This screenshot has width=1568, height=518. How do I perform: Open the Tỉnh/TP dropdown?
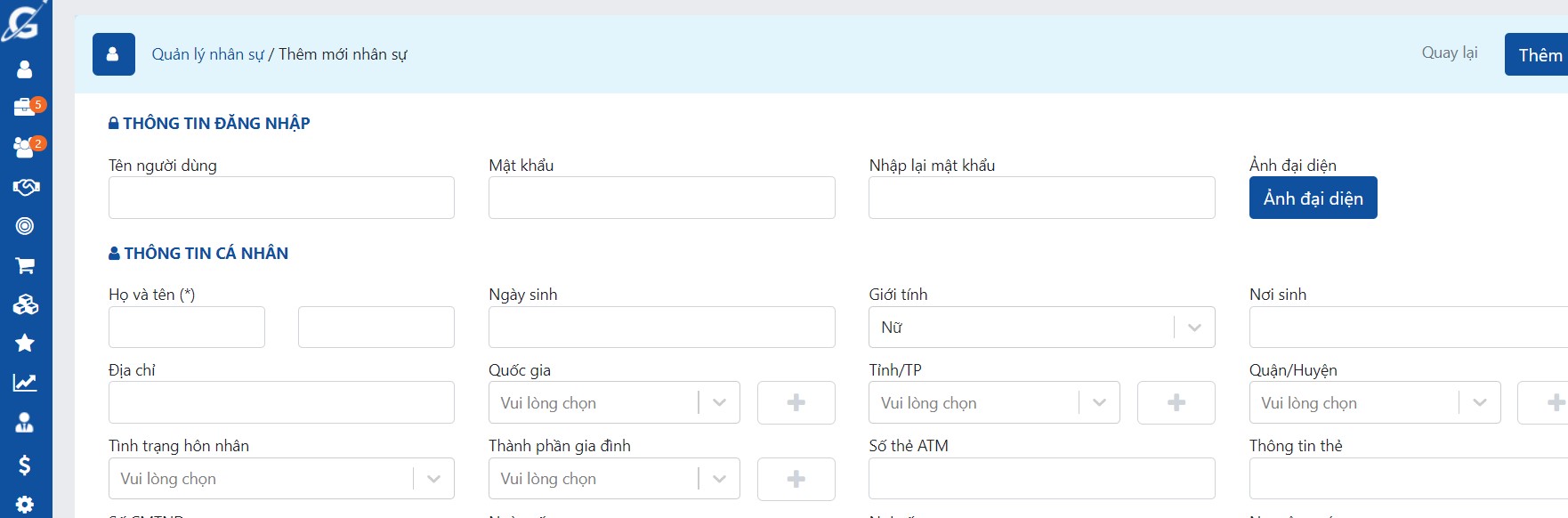point(994,402)
